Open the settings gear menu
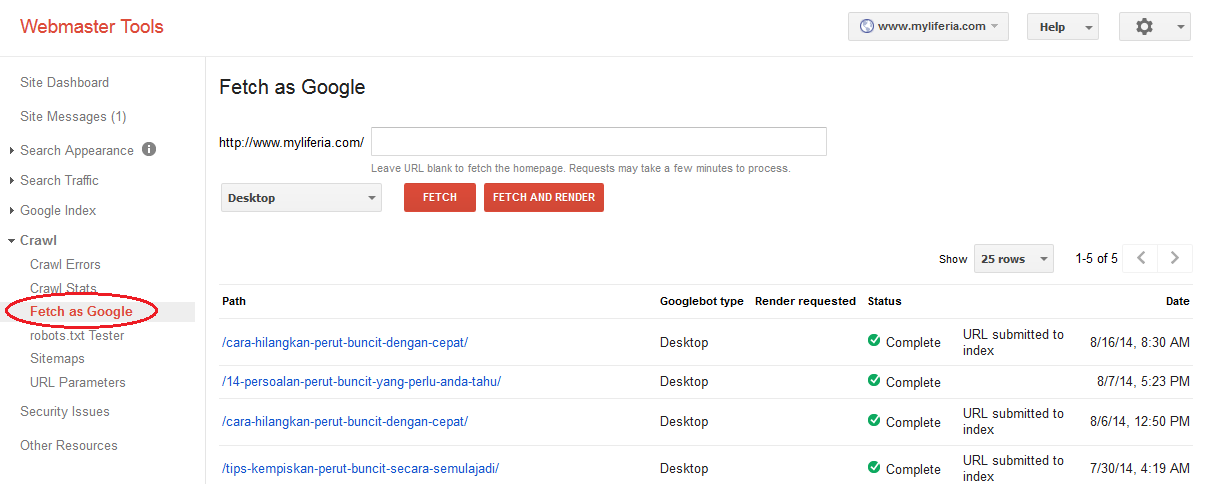The width and height of the screenshot is (1215, 484). pos(1154,27)
